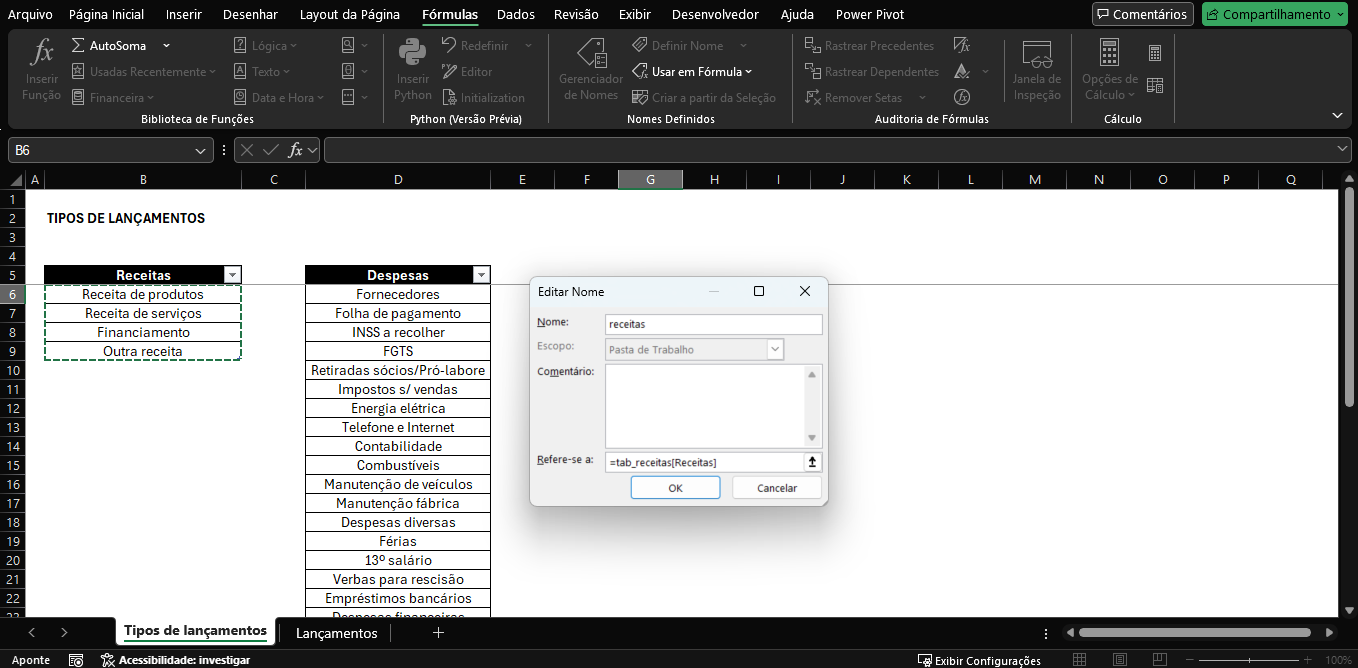
Task: Open Texto function library
Action: [262, 72]
